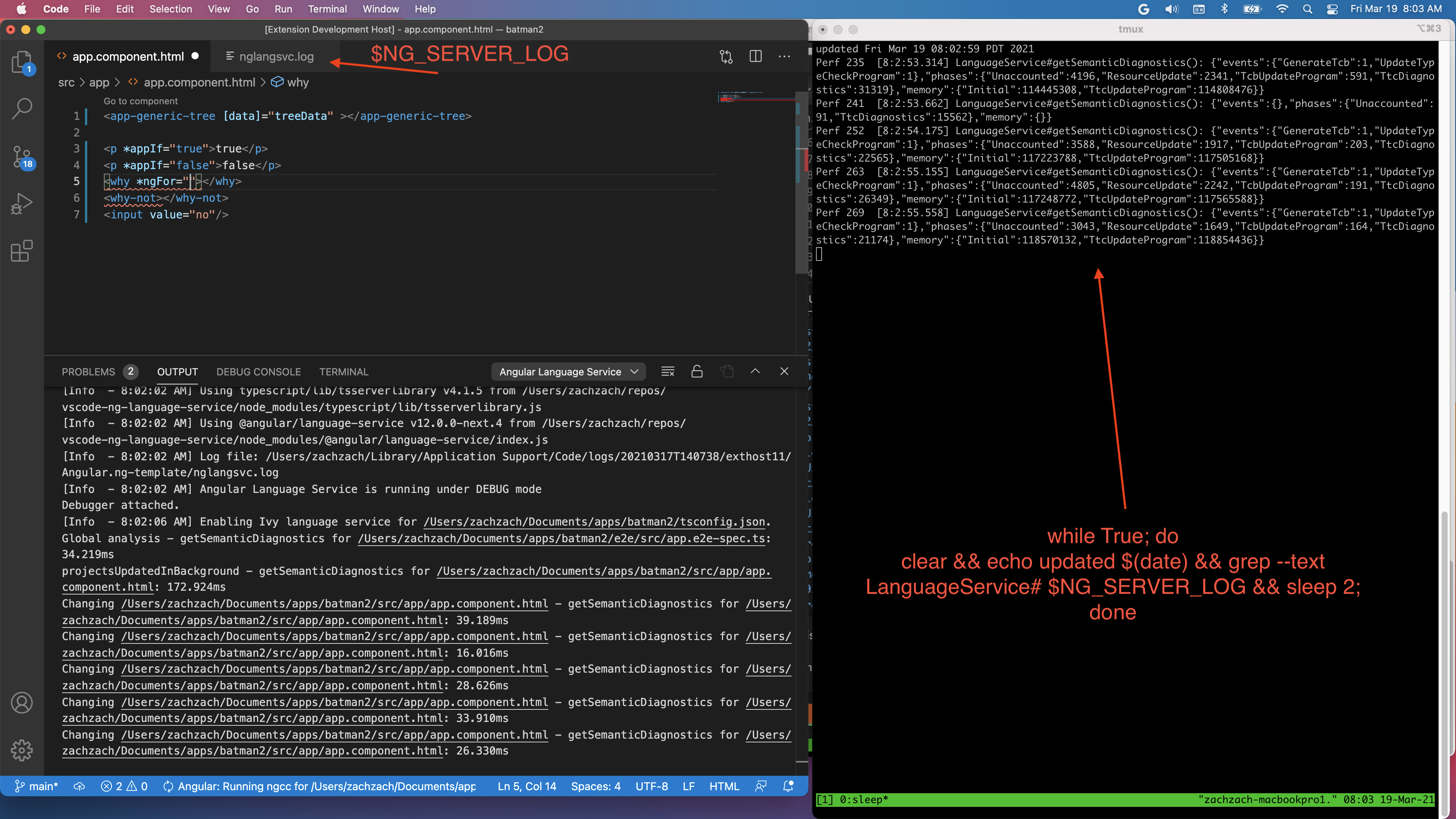Click the date and time in menu bar
Screen dimensions: 1456x819
1396,9
